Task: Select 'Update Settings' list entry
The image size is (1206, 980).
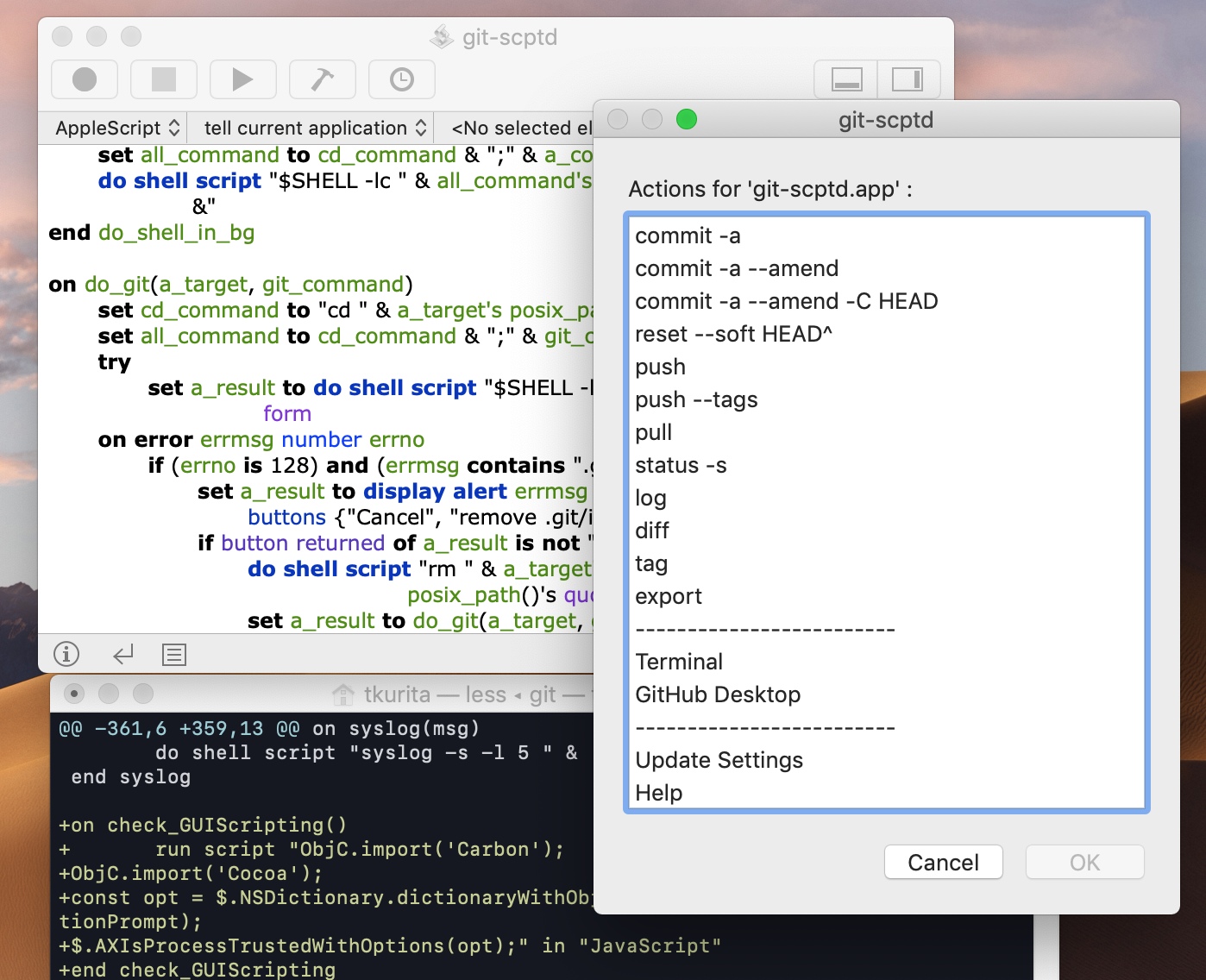Action: (719, 760)
